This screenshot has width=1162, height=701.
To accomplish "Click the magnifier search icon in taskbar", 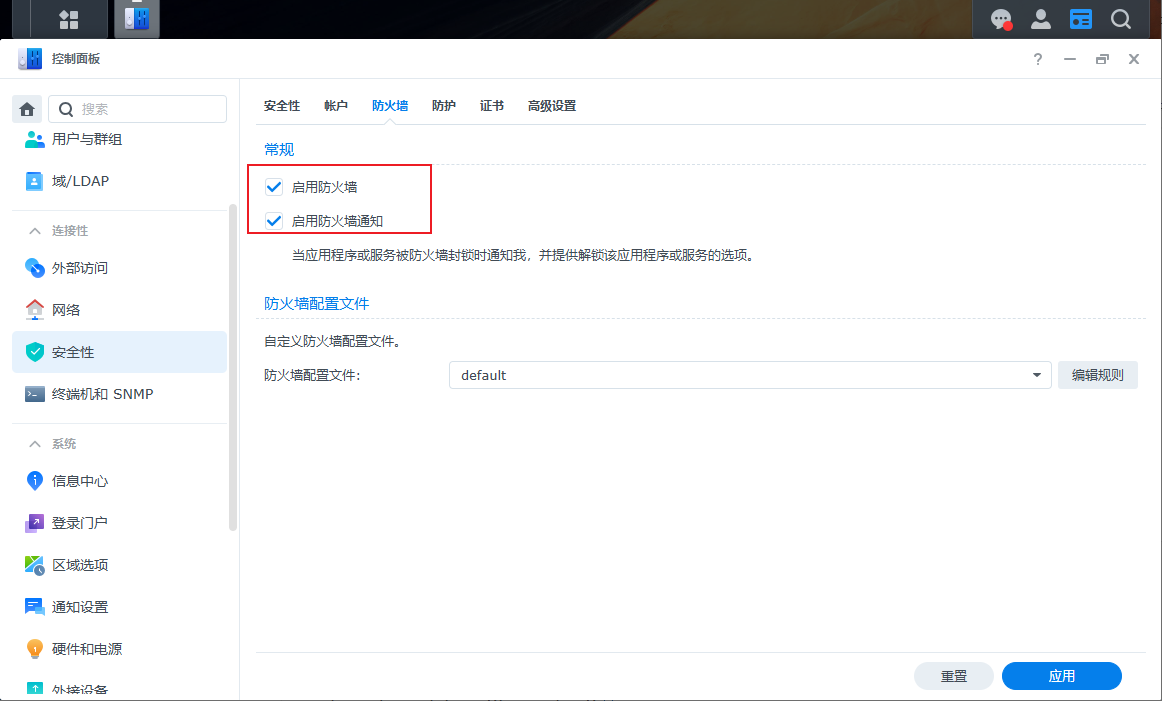I will pos(1121,19).
